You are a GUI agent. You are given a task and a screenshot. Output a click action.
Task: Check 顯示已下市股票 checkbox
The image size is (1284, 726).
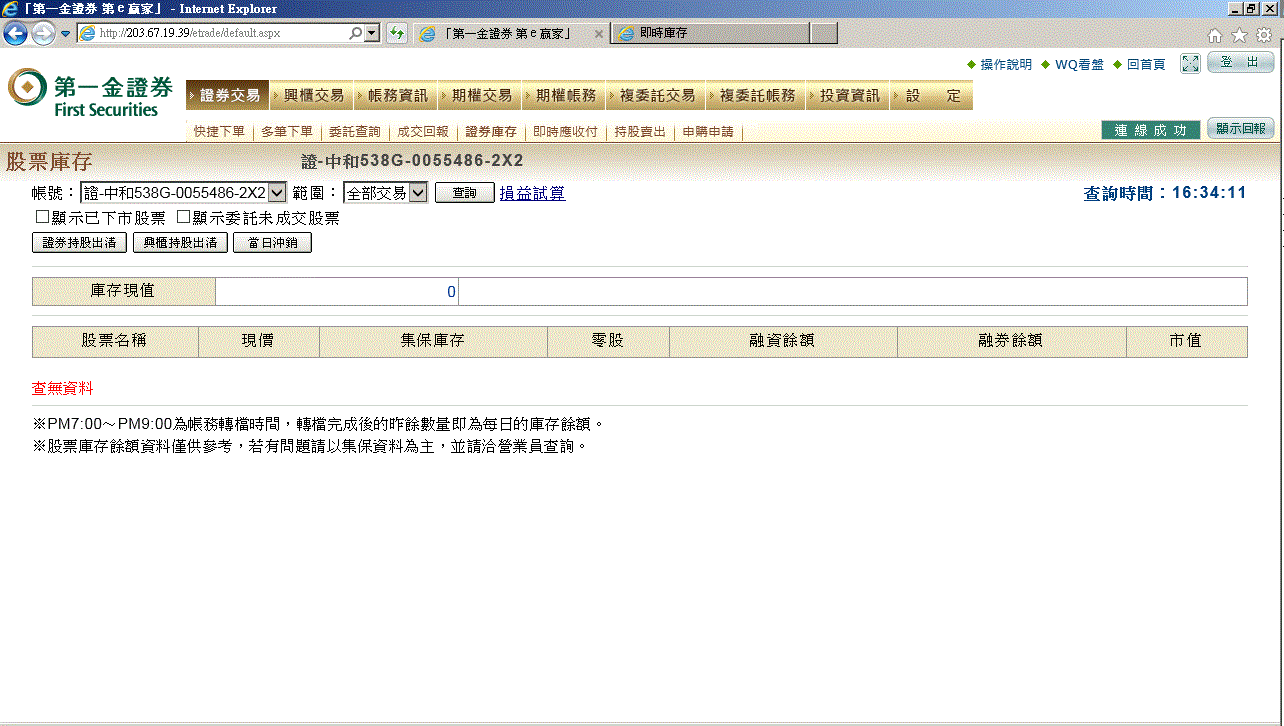[x=42, y=217]
